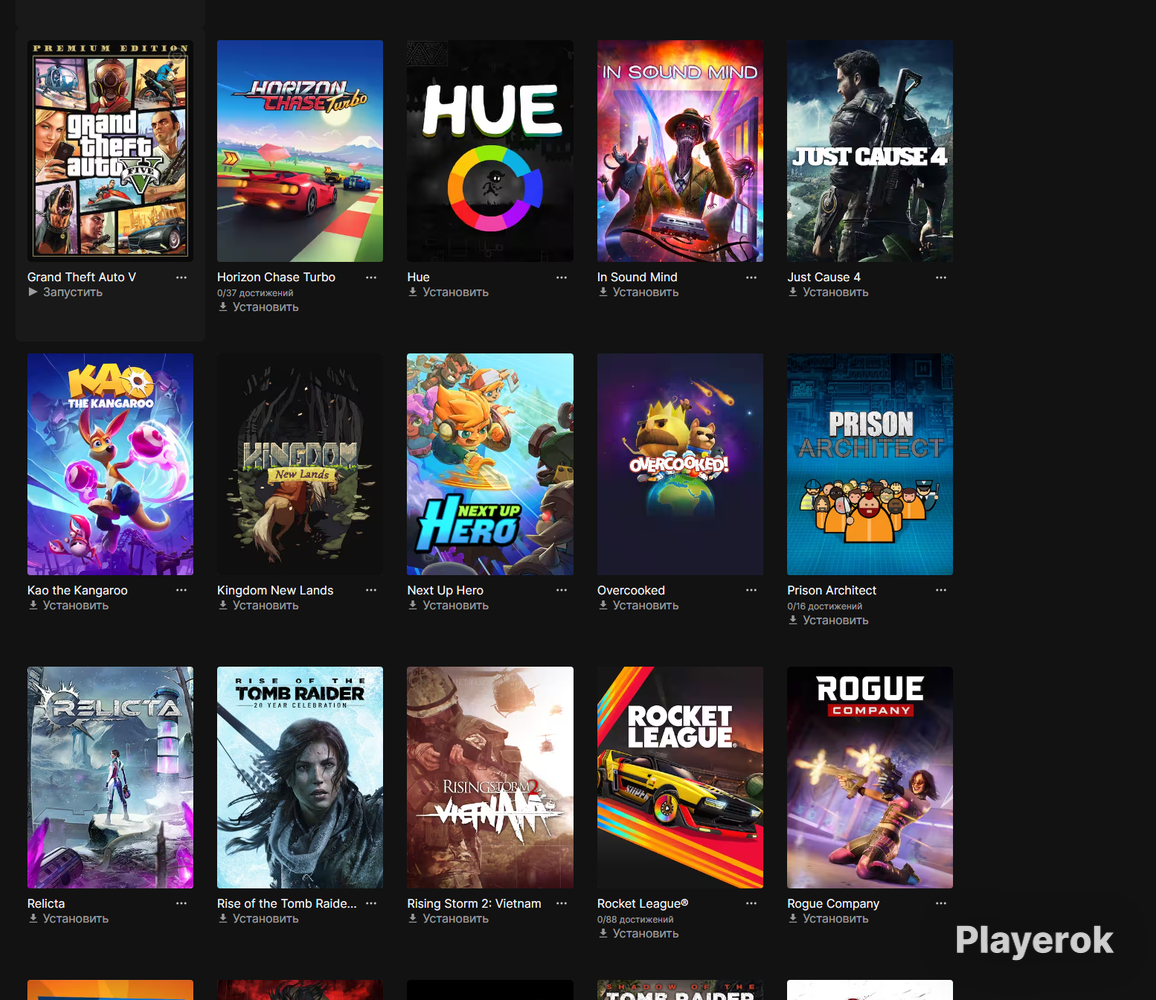Click Установить under In Sound Mind

(x=638, y=293)
